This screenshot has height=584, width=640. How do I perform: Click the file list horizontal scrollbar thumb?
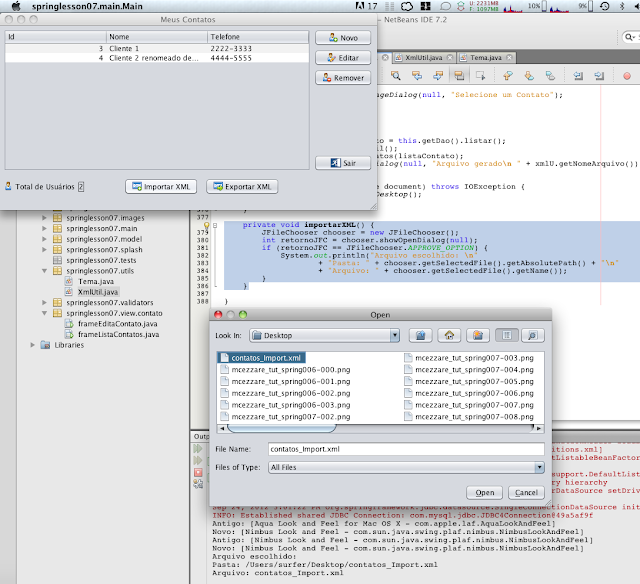(282, 428)
